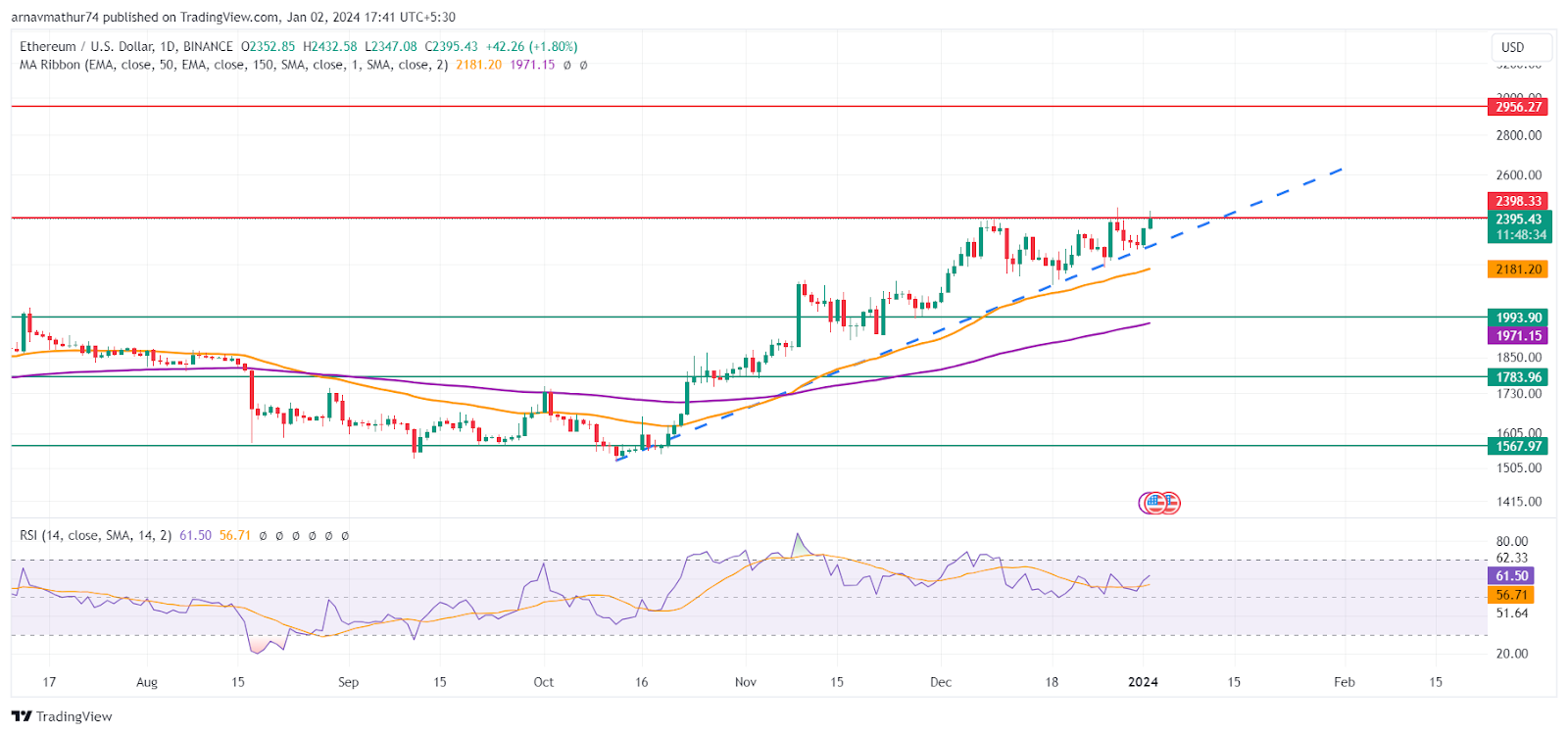
Task: Click the green 1783.96 price label
Action: pyautogui.click(x=1518, y=377)
